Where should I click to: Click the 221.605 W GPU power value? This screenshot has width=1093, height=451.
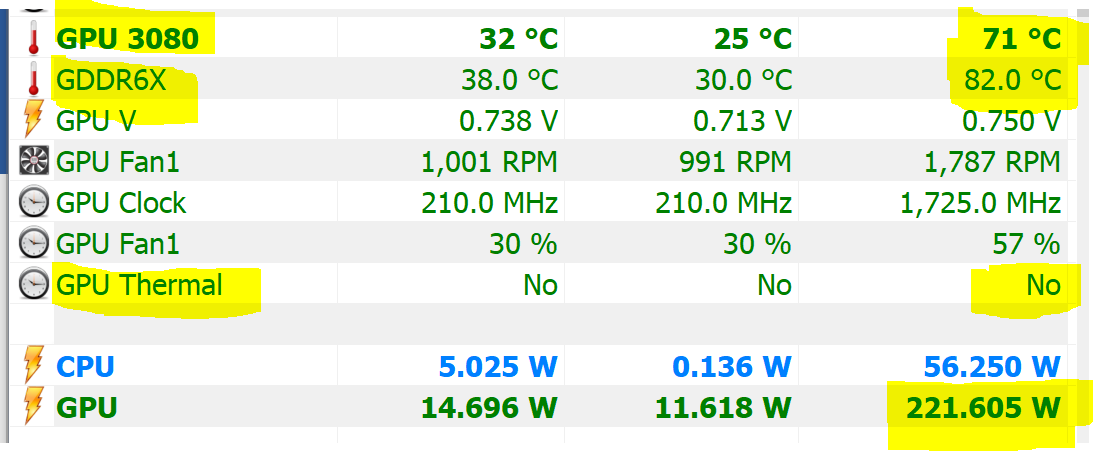tap(984, 408)
